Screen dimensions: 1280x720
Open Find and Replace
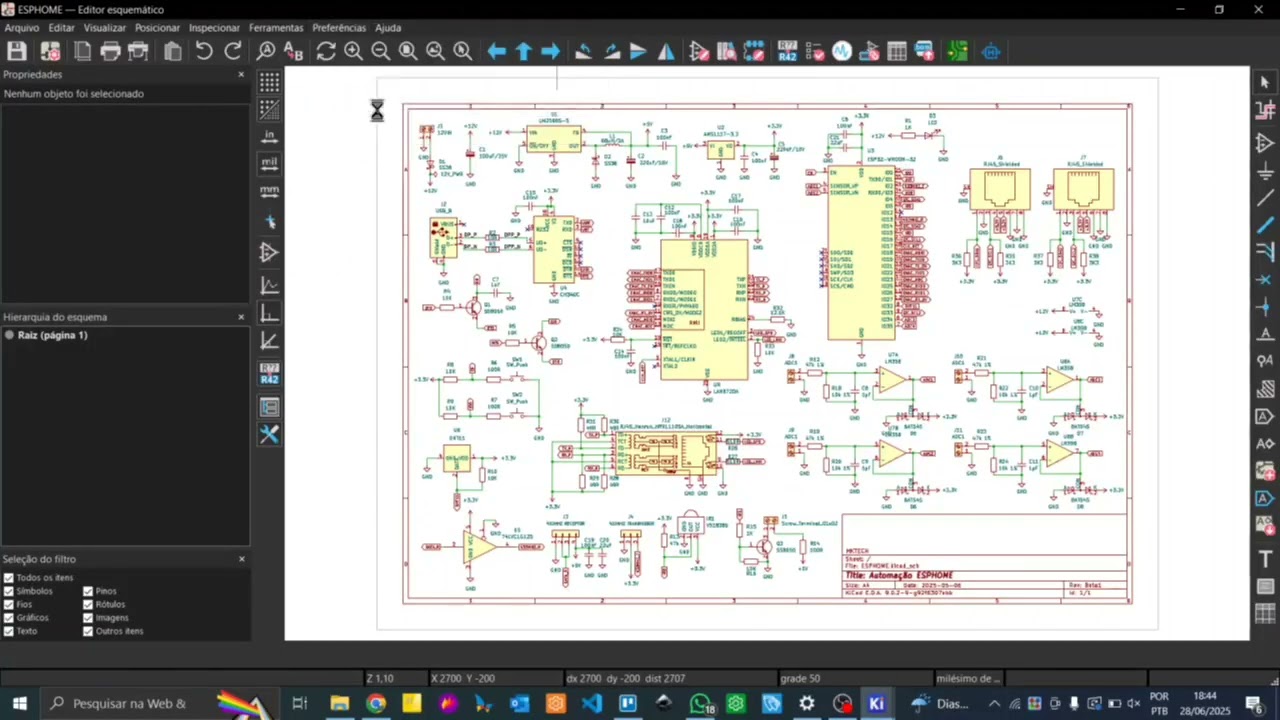point(293,51)
